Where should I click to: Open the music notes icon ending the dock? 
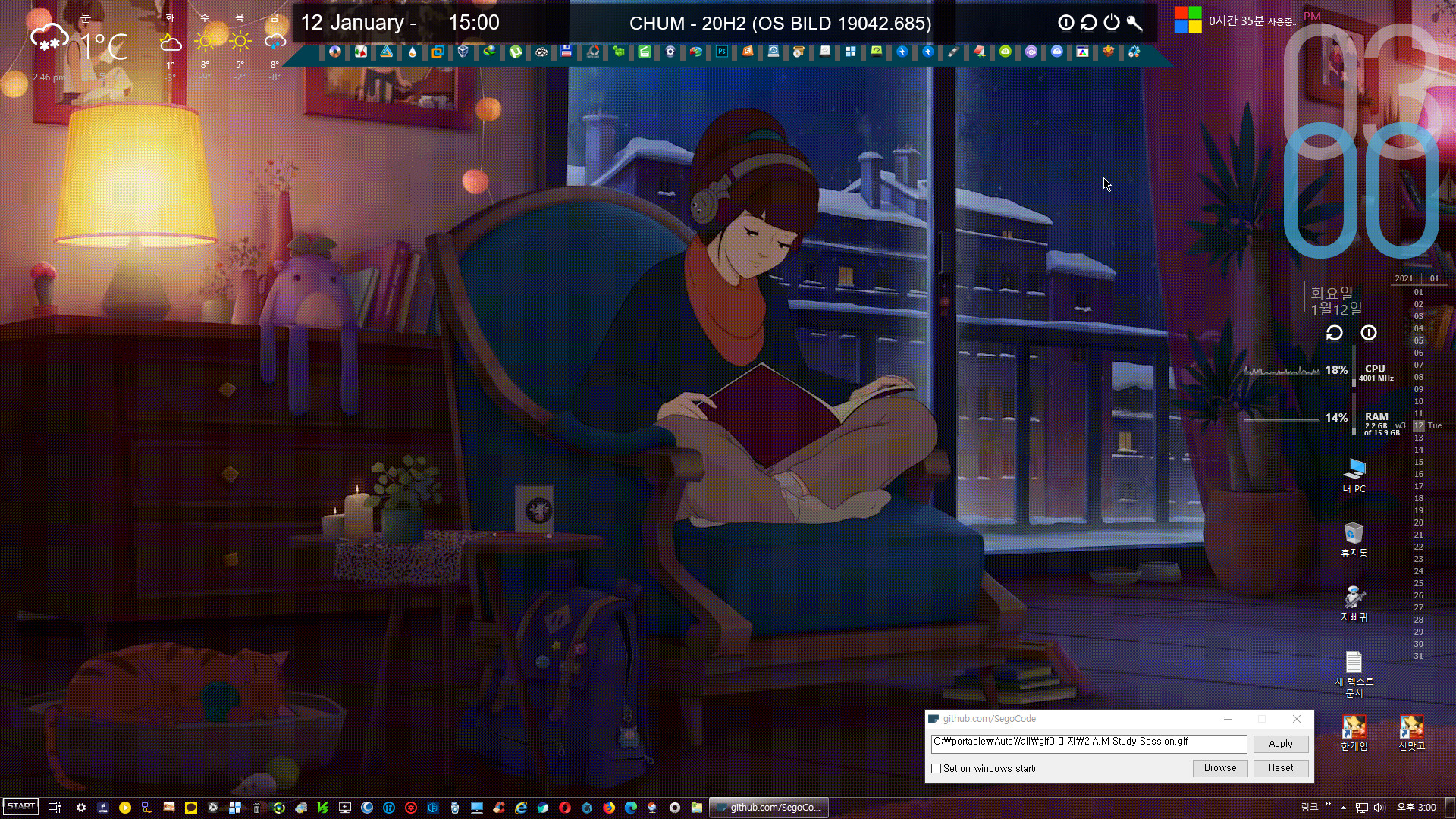tap(1134, 52)
